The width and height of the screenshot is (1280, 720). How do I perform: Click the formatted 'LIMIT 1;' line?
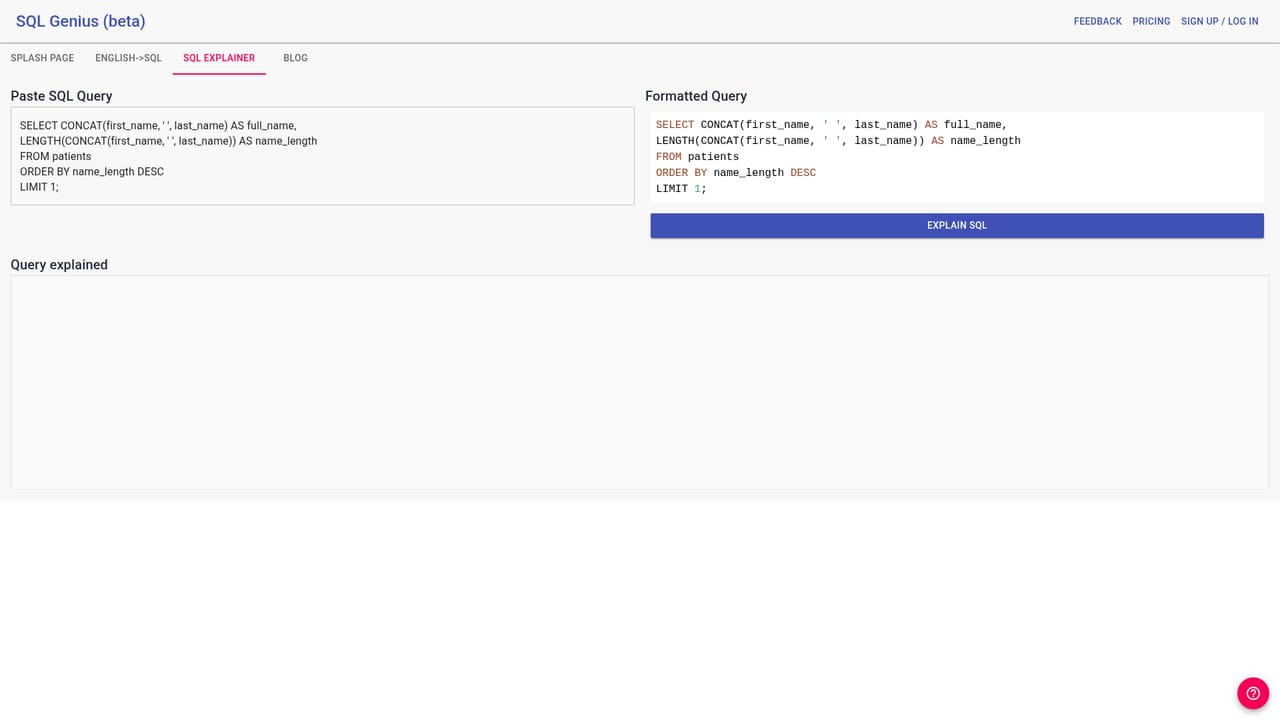pos(681,189)
